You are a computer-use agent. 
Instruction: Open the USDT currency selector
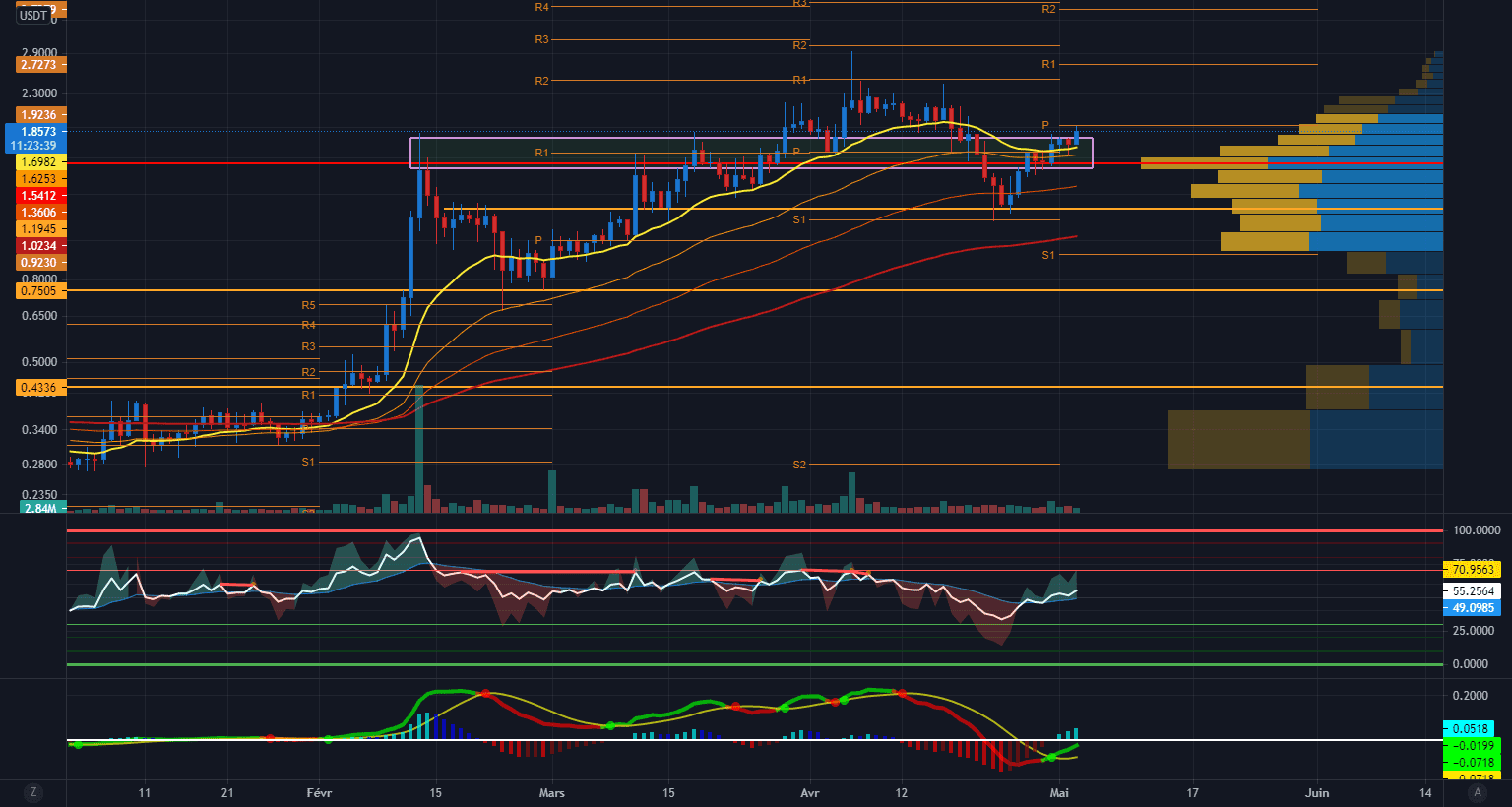tap(34, 16)
